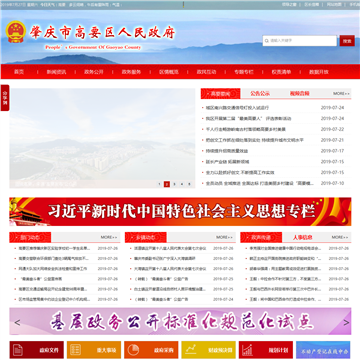Open 数据开放 navigation menu

click(319, 72)
